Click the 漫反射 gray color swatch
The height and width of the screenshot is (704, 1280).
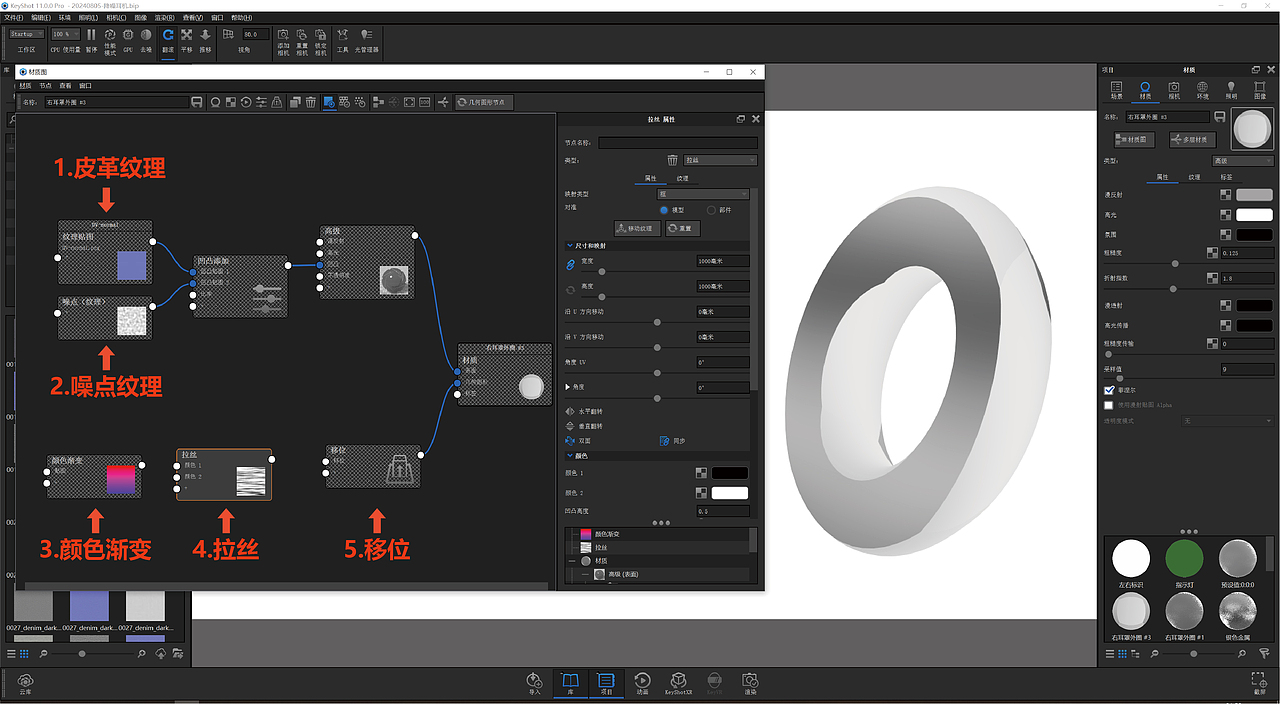pyautogui.click(x=1255, y=195)
